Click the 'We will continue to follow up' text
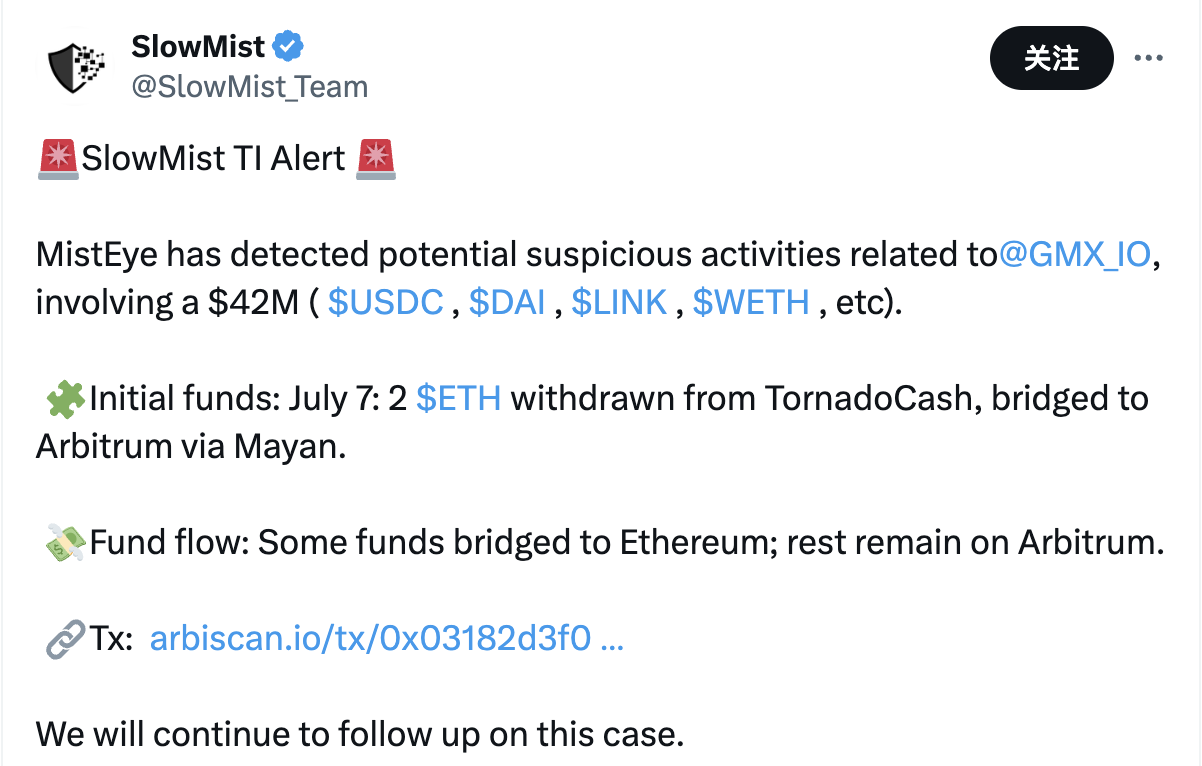The image size is (1202, 766). [x=360, y=735]
